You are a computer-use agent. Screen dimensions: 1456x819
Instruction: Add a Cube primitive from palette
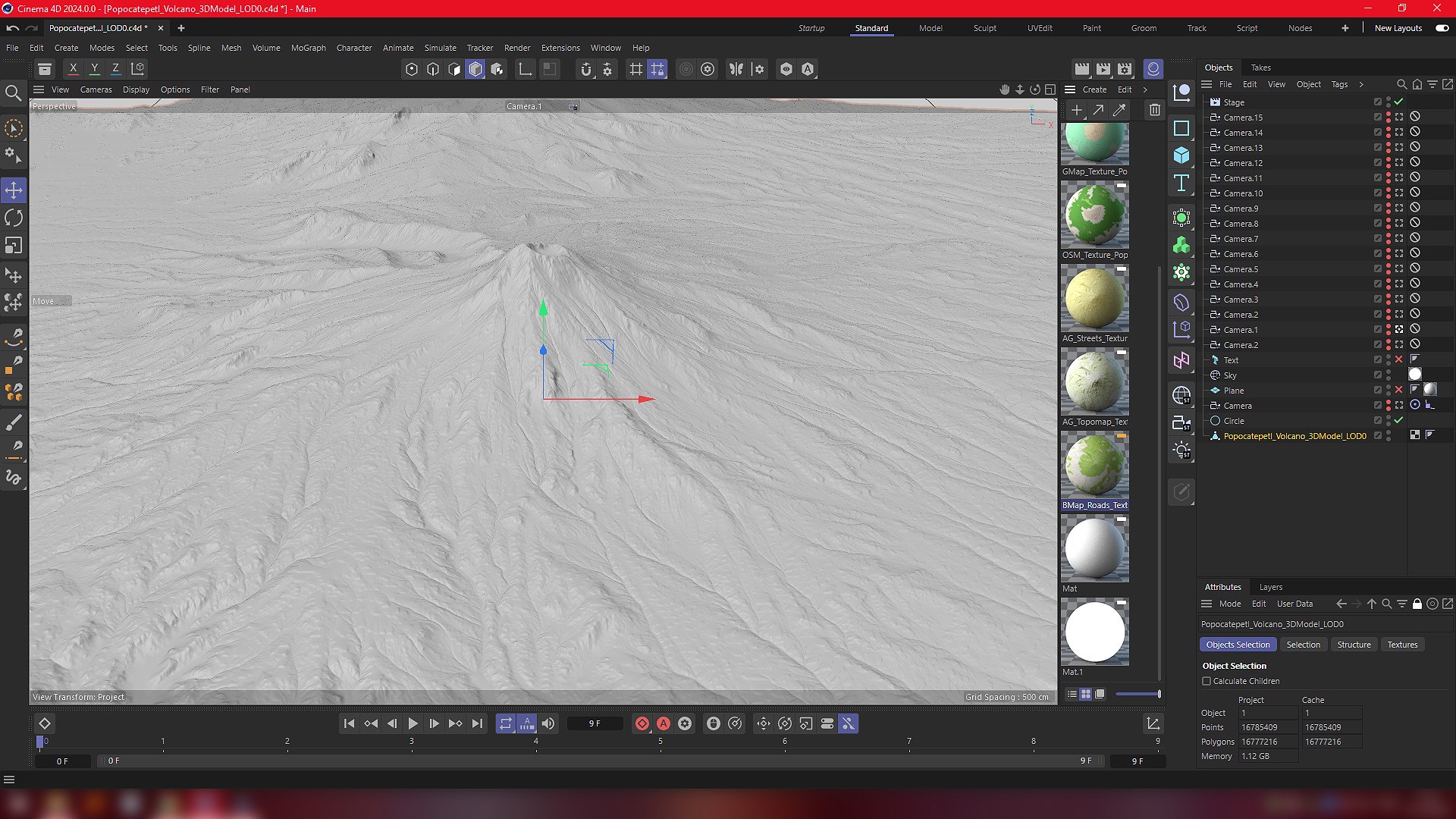tap(1181, 155)
